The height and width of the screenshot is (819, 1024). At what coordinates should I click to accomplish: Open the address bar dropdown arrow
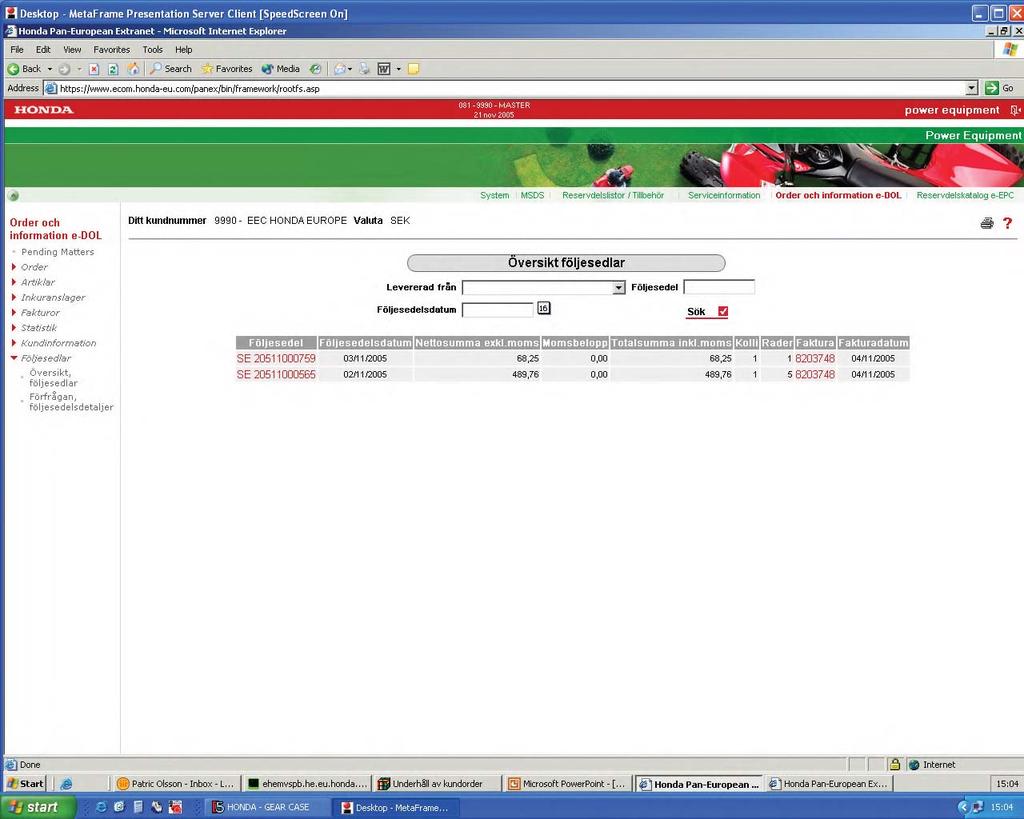point(972,88)
